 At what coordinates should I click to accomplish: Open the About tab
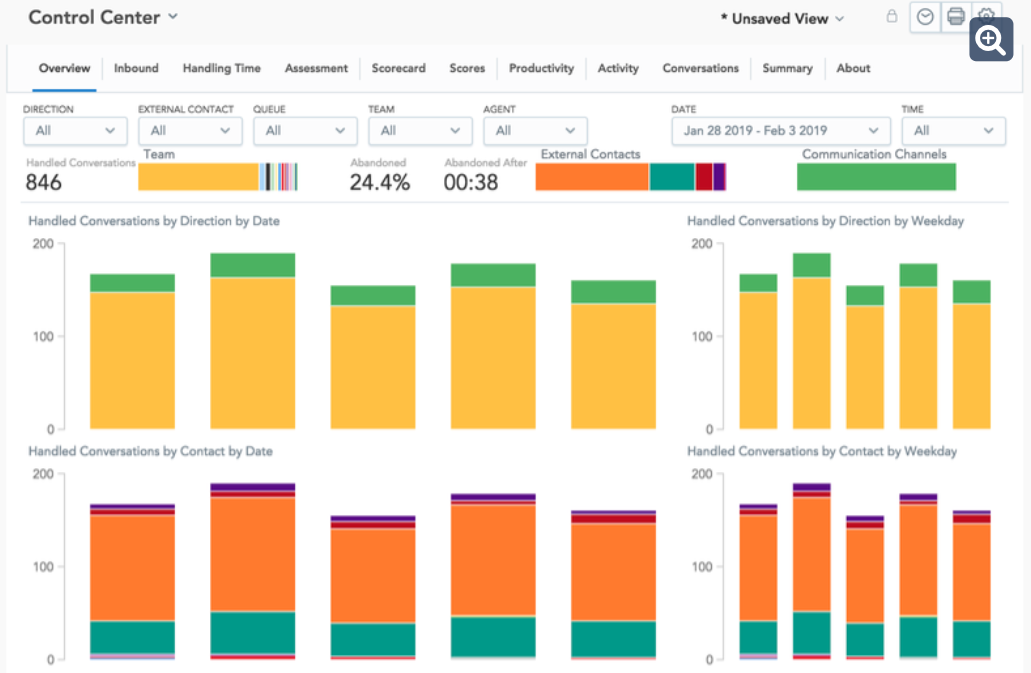[x=853, y=68]
